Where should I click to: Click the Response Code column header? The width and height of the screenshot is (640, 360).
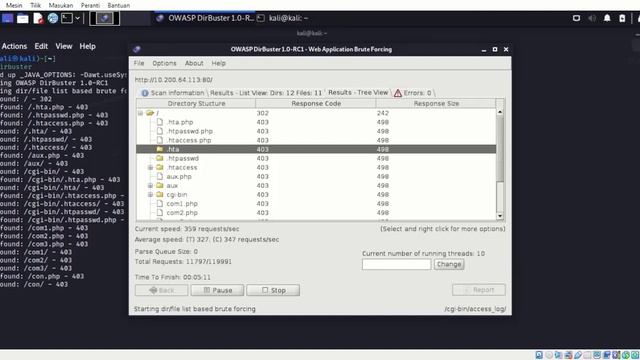click(316, 103)
